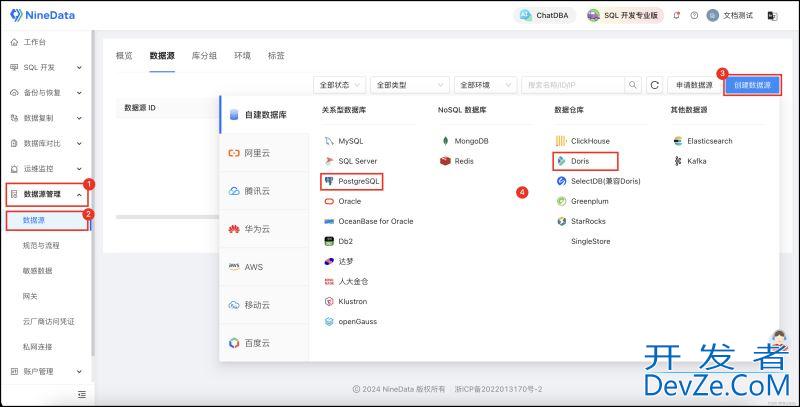
Task: Open 敏感数据 in sidebar
Action: [37, 271]
